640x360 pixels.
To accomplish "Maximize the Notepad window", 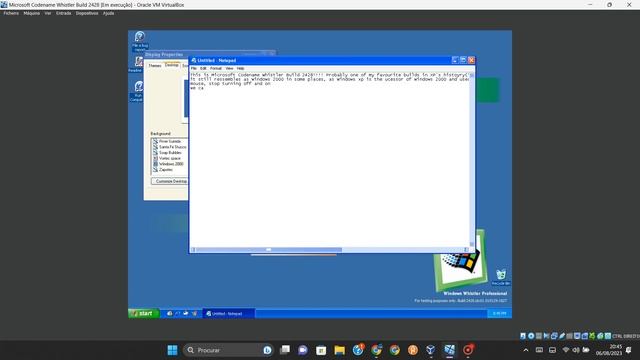I will tap(463, 60).
